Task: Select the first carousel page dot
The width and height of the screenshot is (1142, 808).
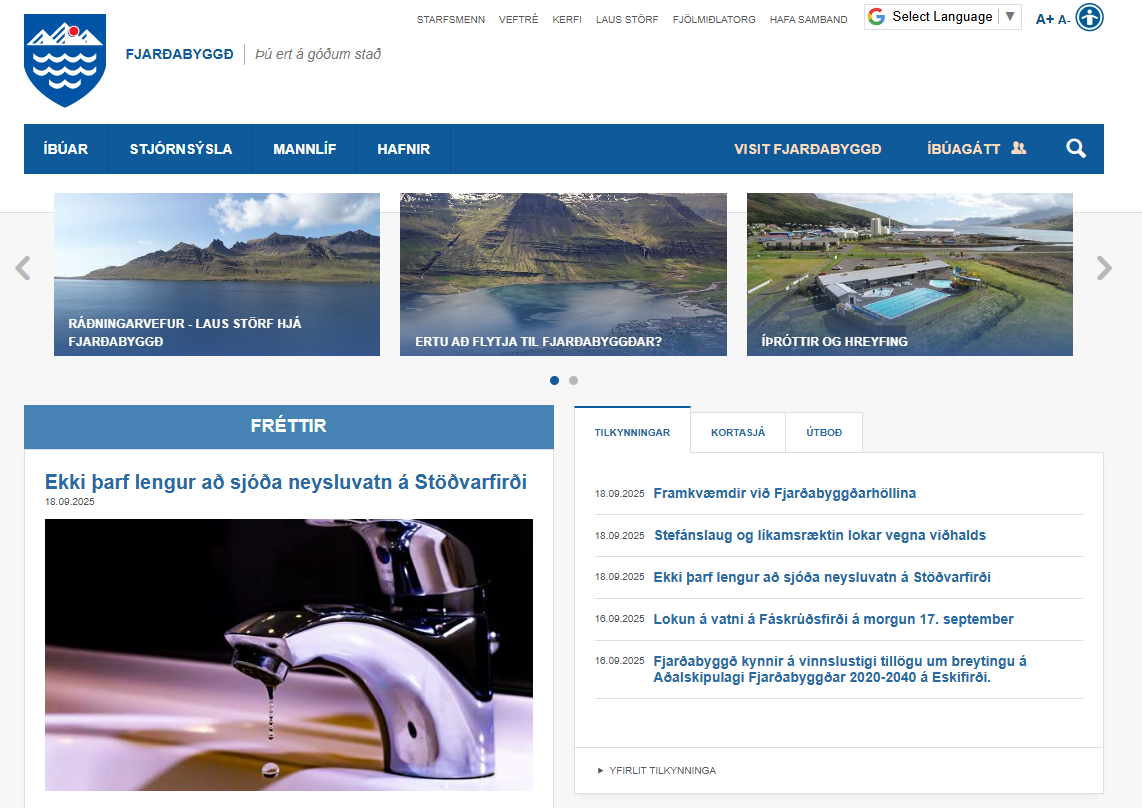Action: click(x=555, y=380)
